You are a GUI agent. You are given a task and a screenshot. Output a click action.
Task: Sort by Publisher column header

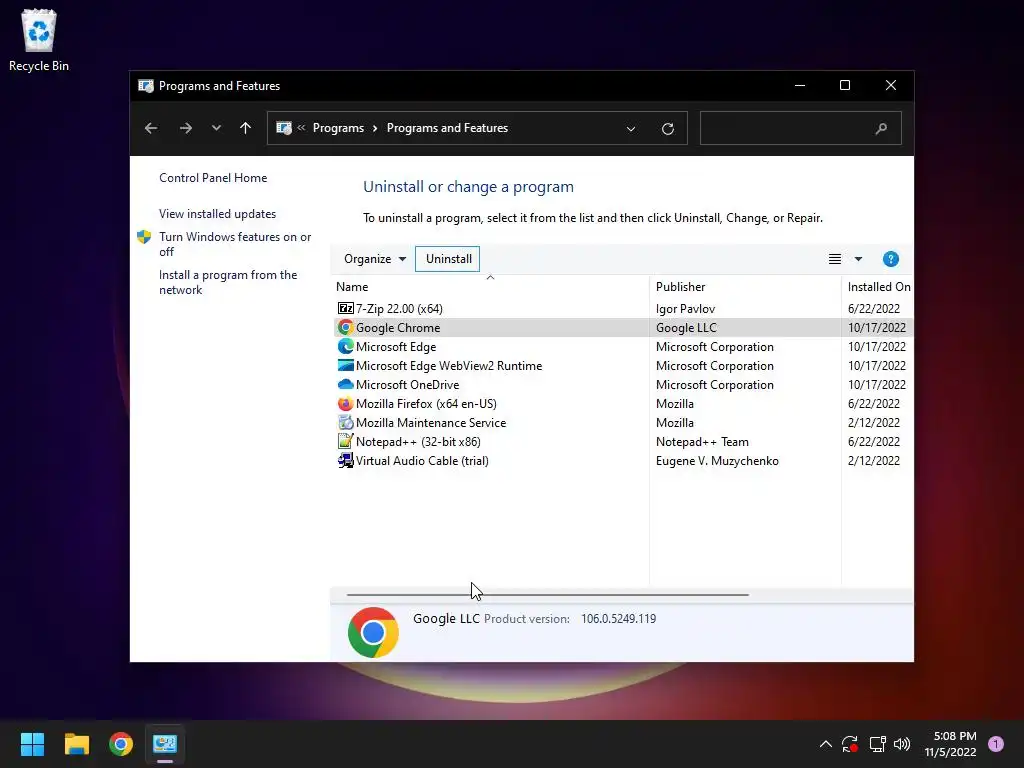click(x=745, y=287)
